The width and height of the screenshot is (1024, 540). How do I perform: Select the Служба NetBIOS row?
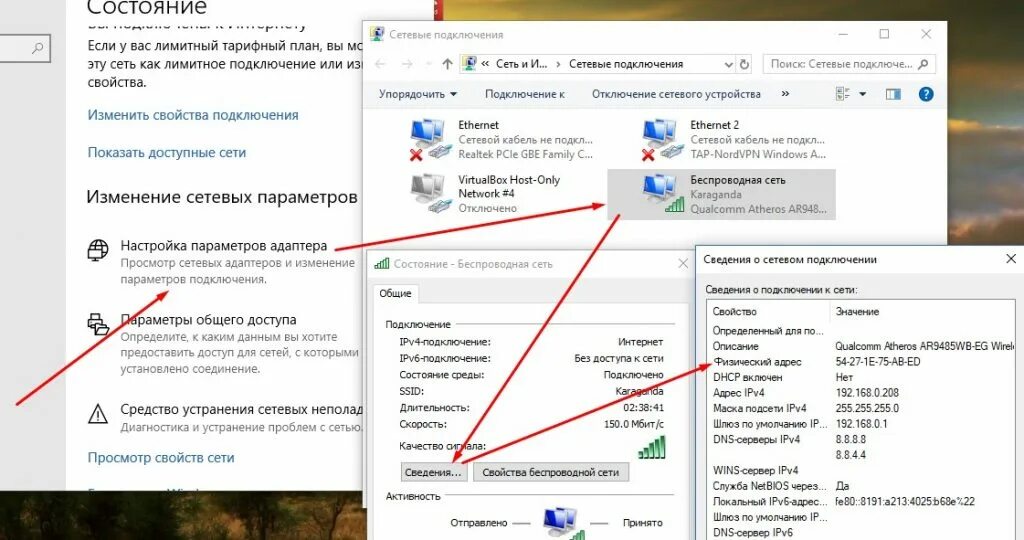pos(860,486)
